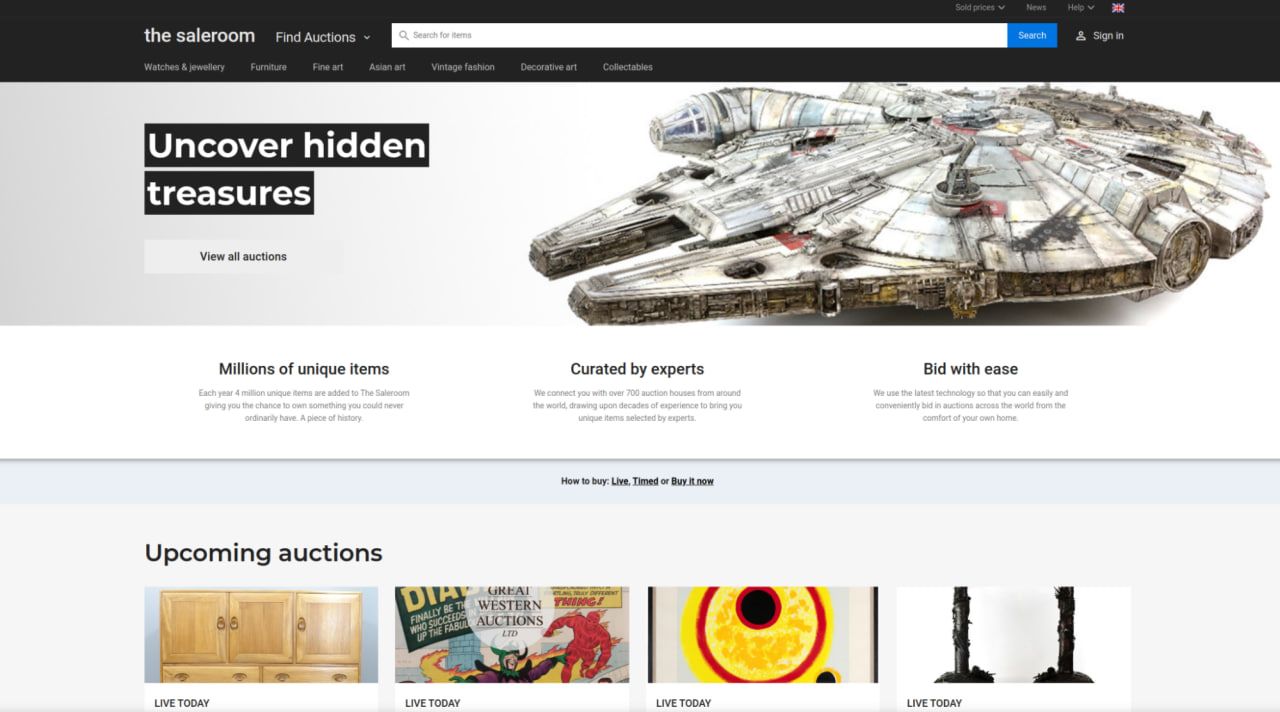This screenshot has width=1280, height=712.
Task: Click the blue Search button
Action: tap(1032, 35)
